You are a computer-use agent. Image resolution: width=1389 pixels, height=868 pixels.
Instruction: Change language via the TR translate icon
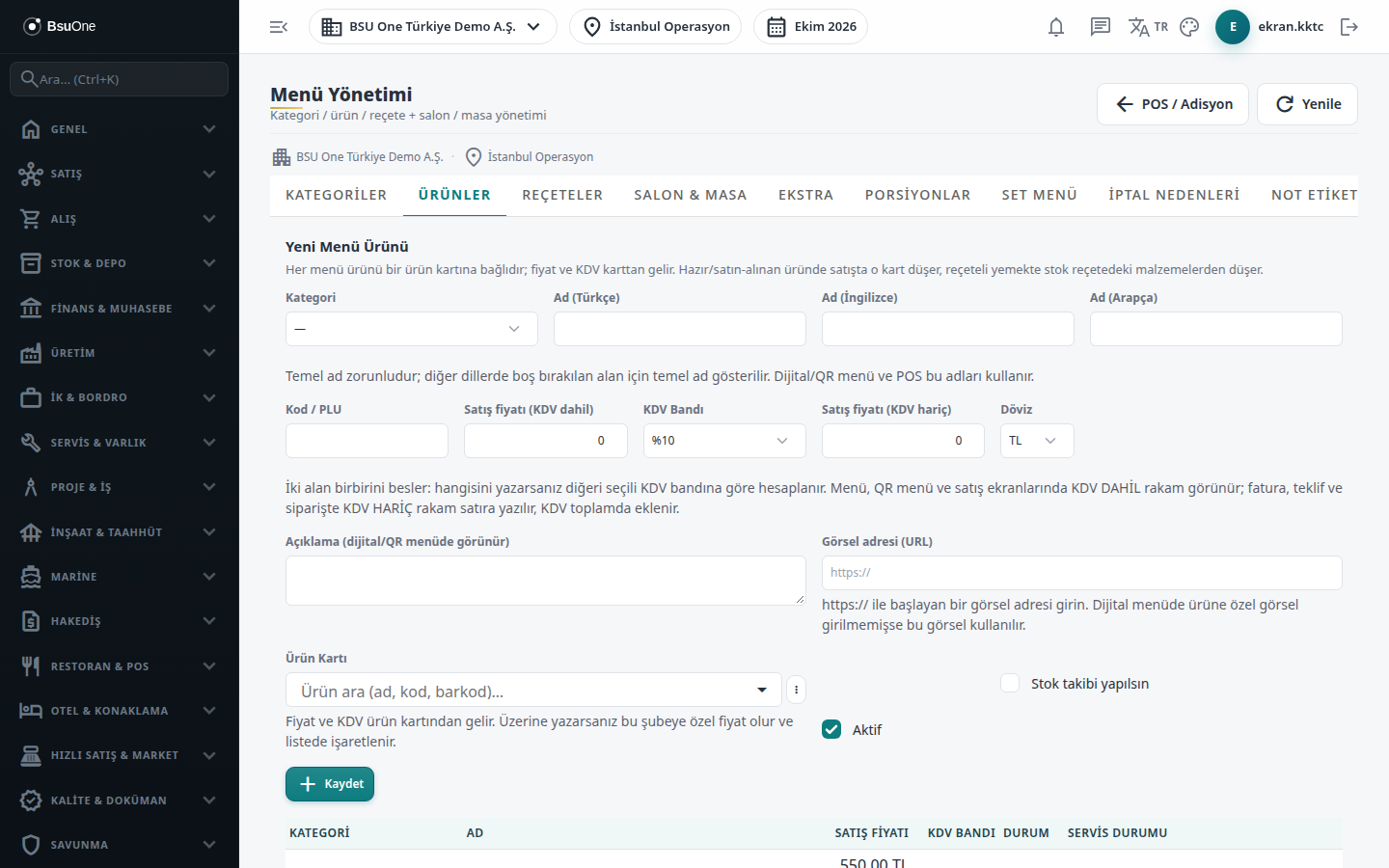[1148, 27]
